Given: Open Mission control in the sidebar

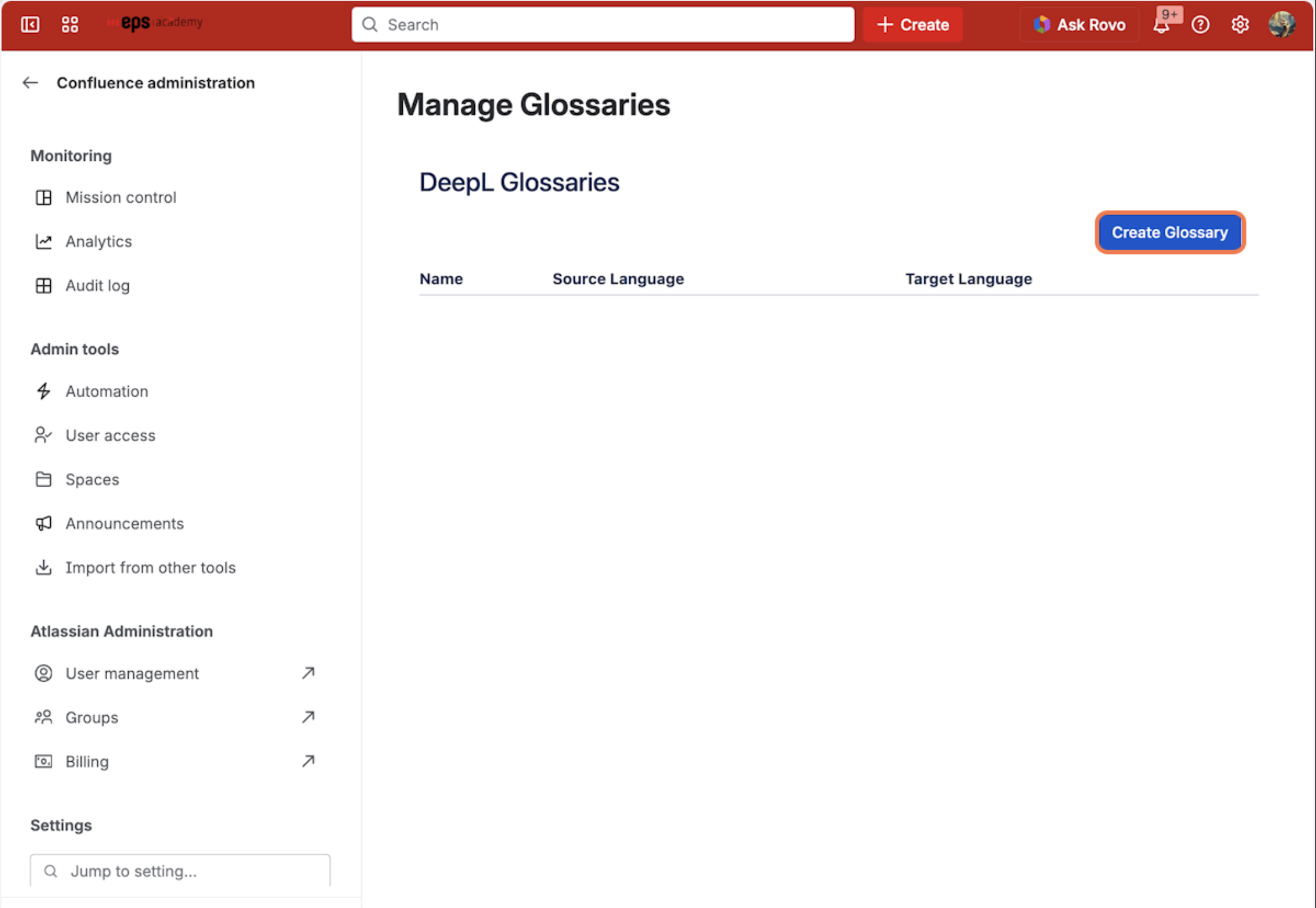Looking at the screenshot, I should pyautogui.click(x=121, y=197).
